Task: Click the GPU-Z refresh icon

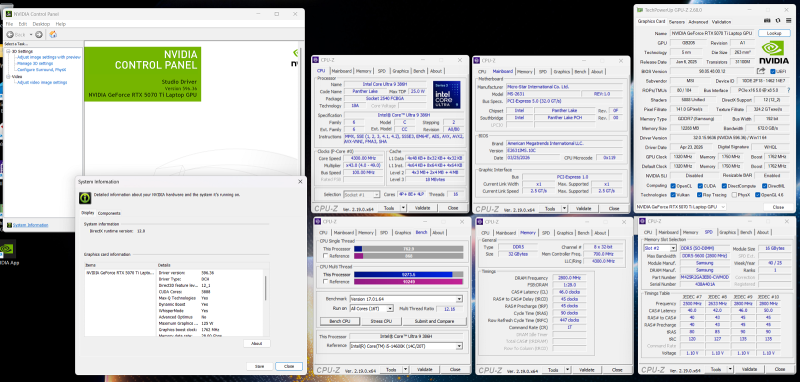Action: click(778, 21)
